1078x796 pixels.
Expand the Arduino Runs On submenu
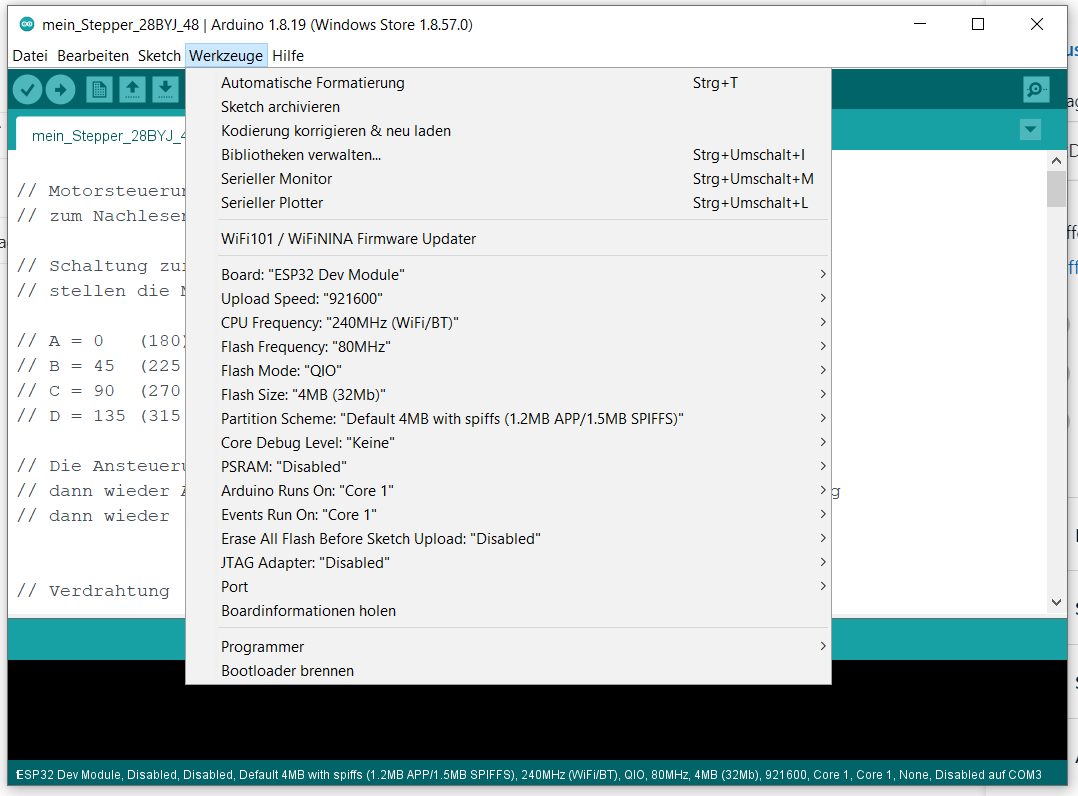(x=508, y=491)
